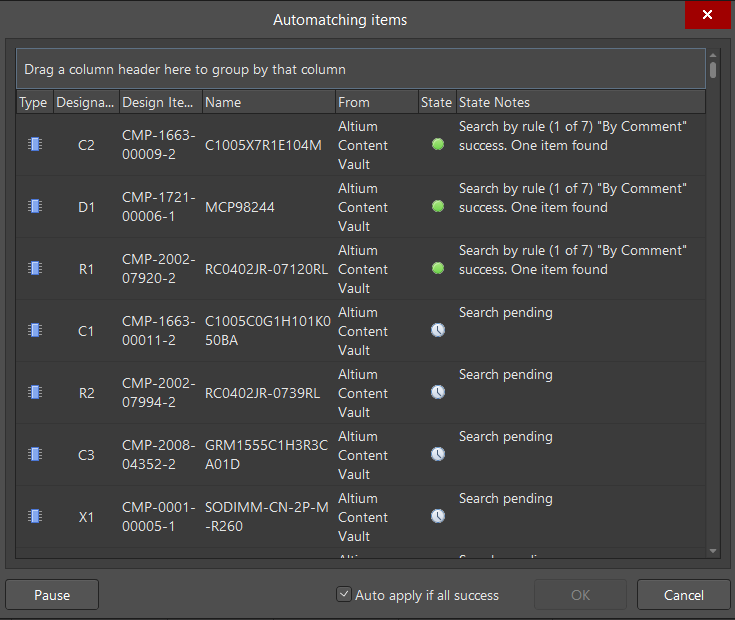
Task: Click the green success state icon for C2
Action: coord(438,144)
